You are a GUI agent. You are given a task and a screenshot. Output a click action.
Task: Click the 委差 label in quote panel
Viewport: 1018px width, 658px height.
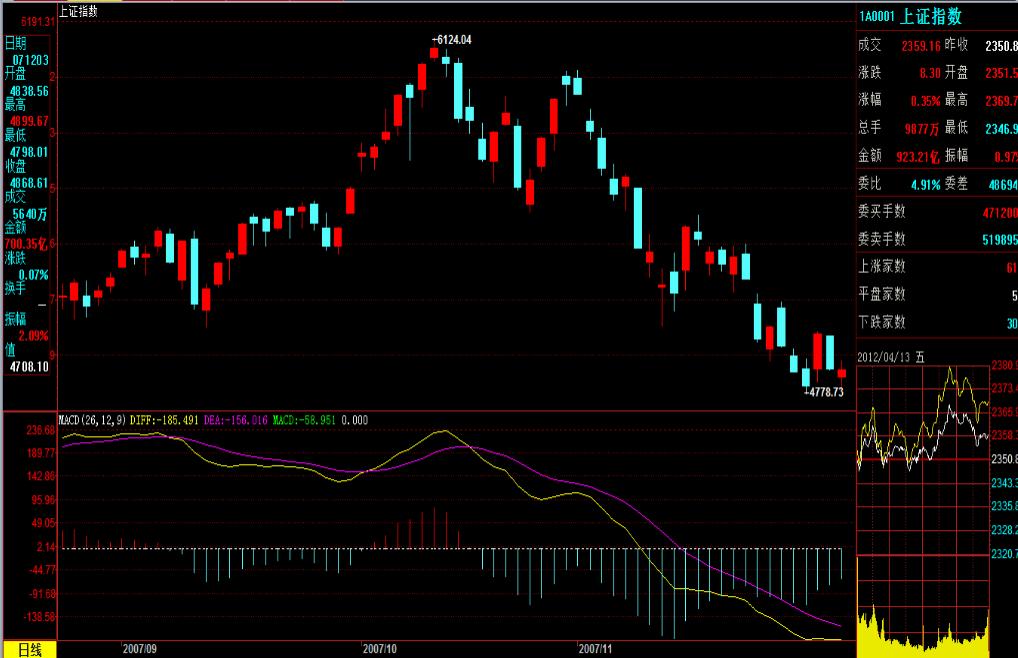click(956, 184)
